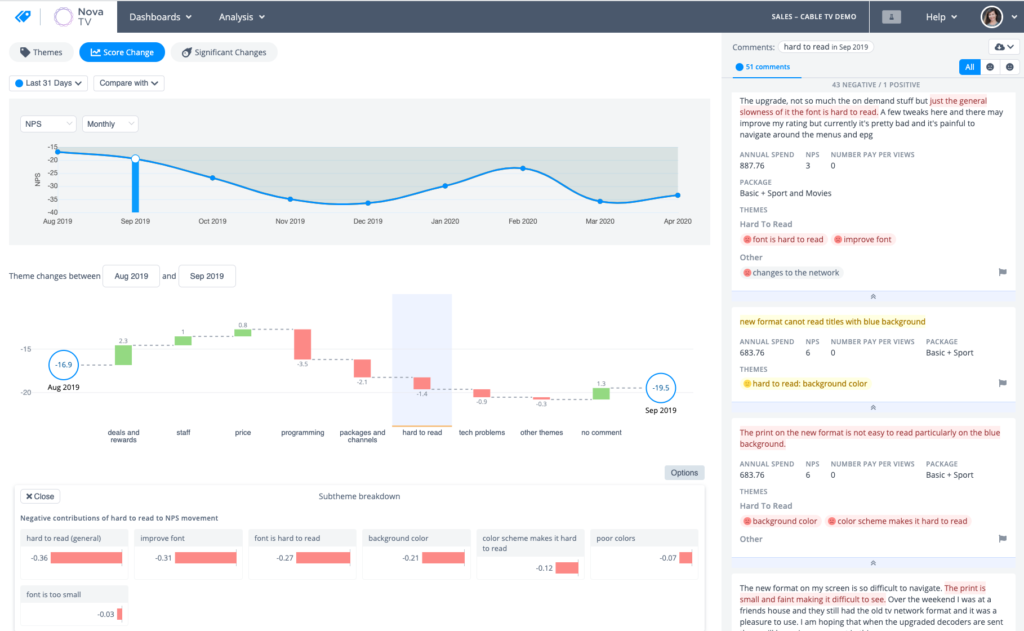Open the Analysis menu
Image resolution: width=1024 pixels, height=631 pixels.
(242, 17)
